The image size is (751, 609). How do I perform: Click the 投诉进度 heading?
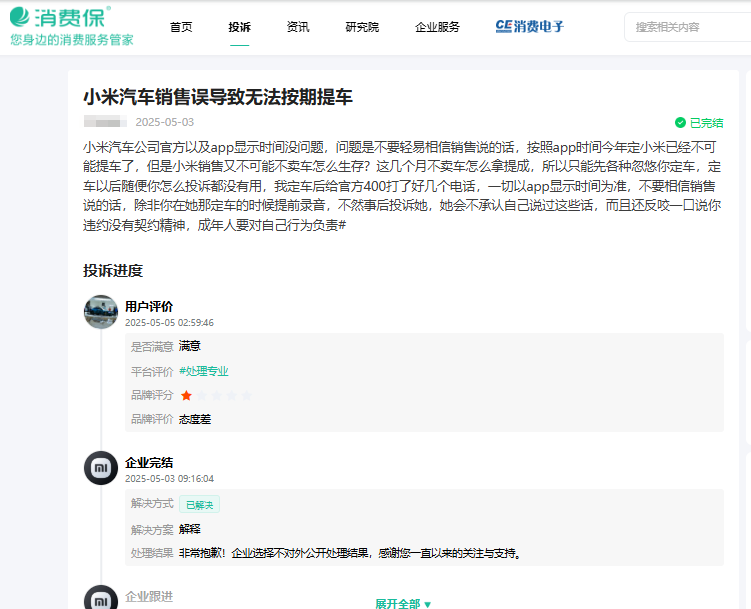pyautogui.click(x=113, y=271)
